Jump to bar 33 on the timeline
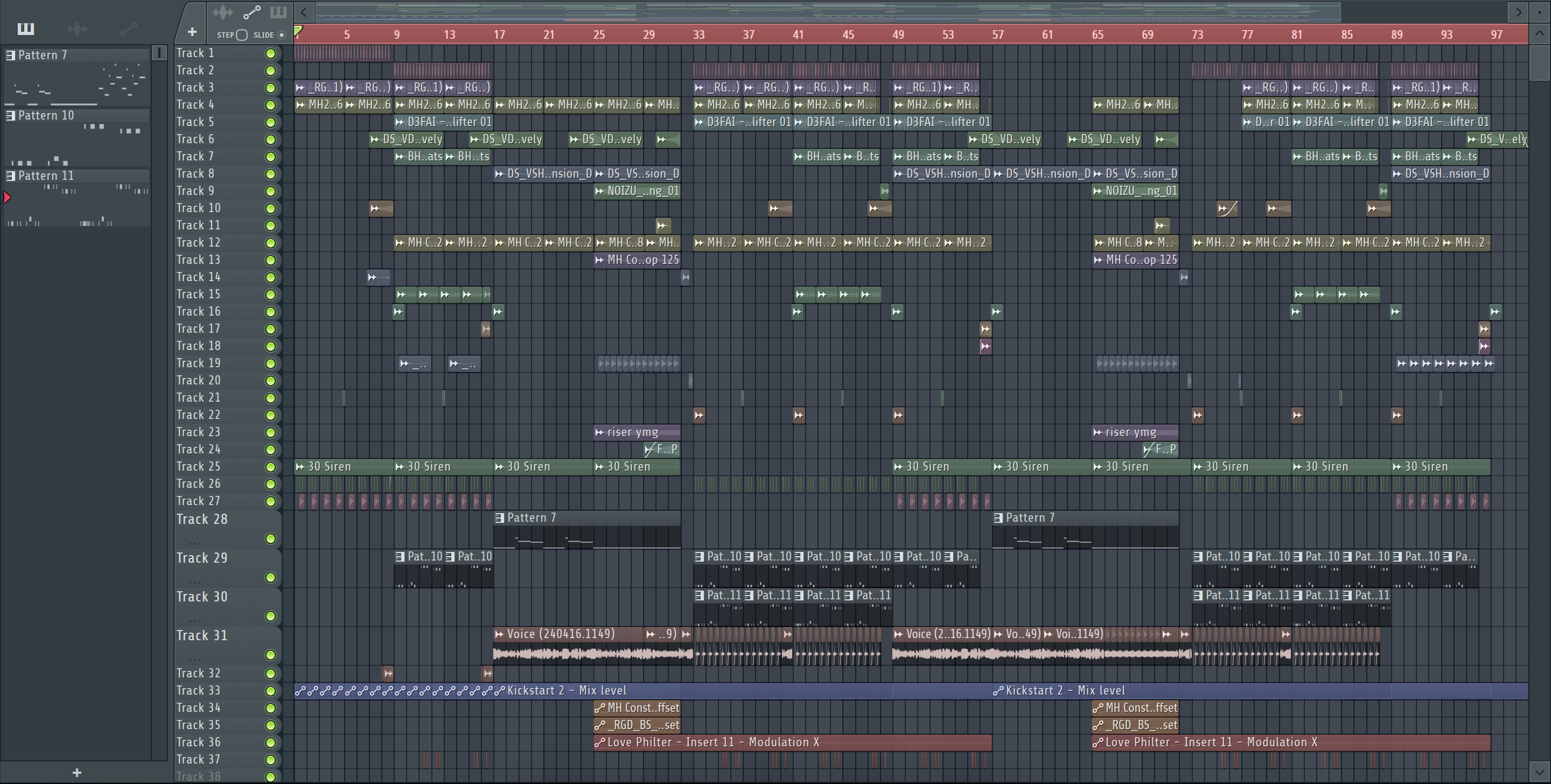This screenshot has height=784, width=1551. [x=698, y=35]
